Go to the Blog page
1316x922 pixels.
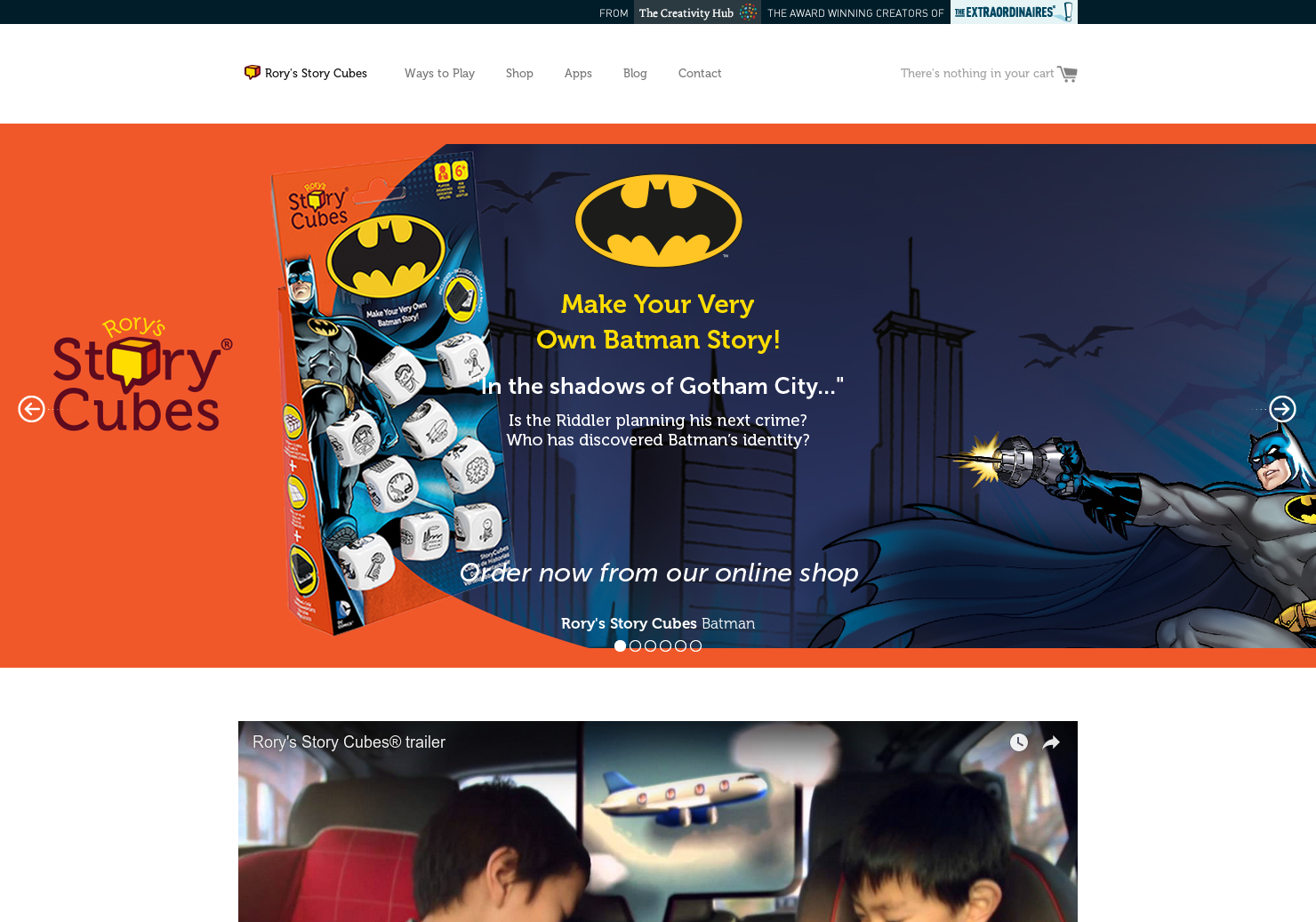[x=635, y=73]
